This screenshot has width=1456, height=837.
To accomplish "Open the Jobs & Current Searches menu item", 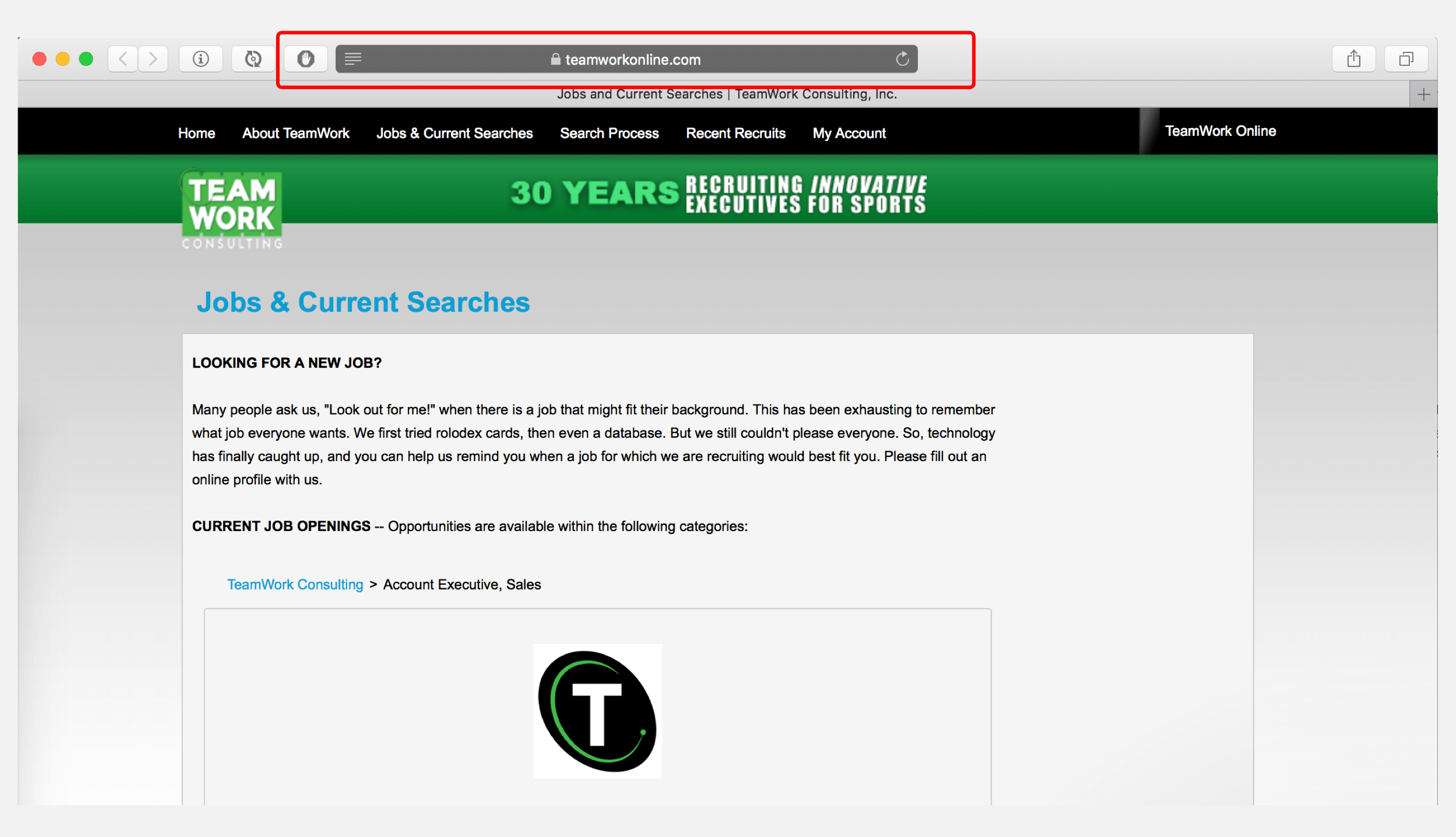I will click(x=455, y=132).
